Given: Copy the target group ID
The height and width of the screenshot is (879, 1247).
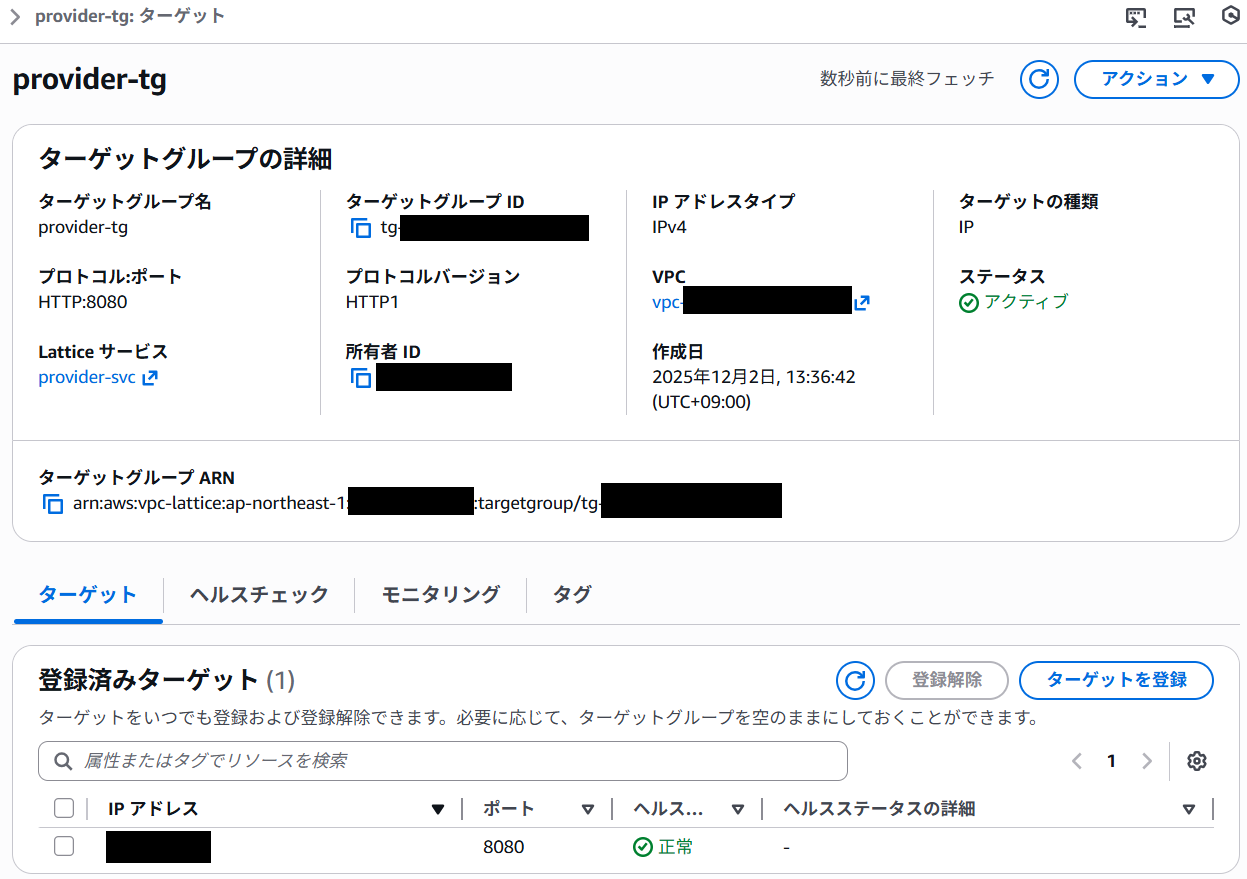Looking at the screenshot, I should (361, 228).
